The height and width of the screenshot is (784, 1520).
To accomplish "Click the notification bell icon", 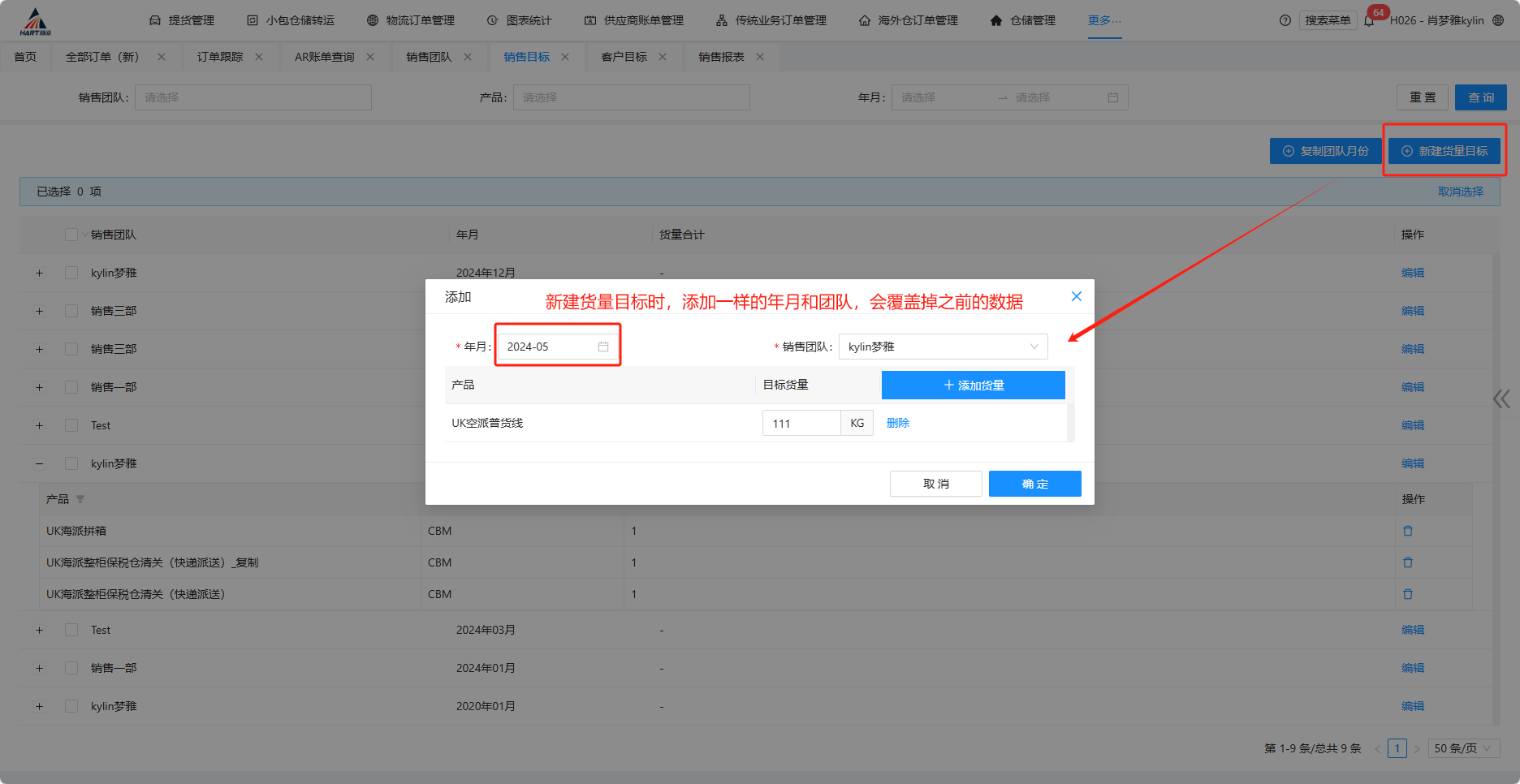I will (1370, 21).
